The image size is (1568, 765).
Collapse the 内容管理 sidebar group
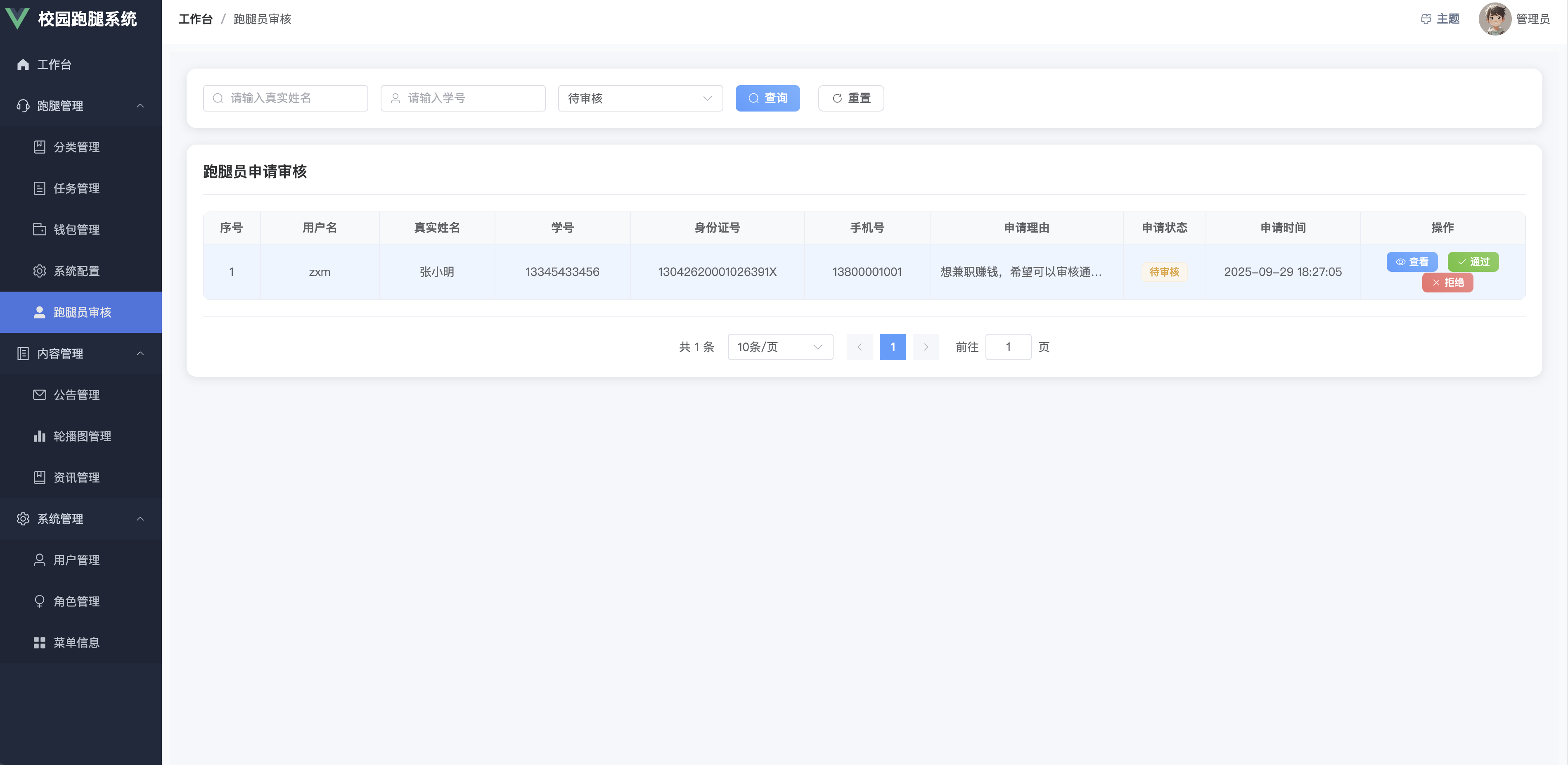tap(141, 353)
